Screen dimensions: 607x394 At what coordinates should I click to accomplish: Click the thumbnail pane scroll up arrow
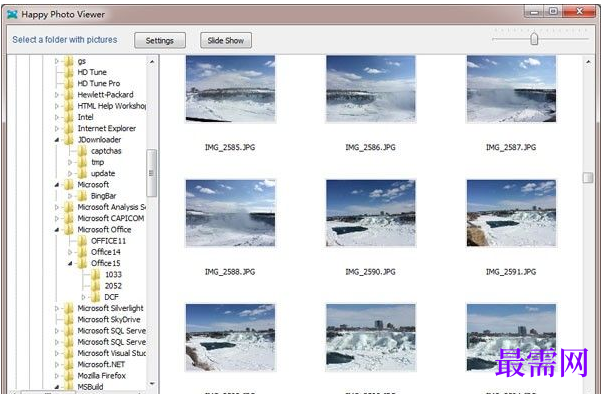[x=588, y=62]
